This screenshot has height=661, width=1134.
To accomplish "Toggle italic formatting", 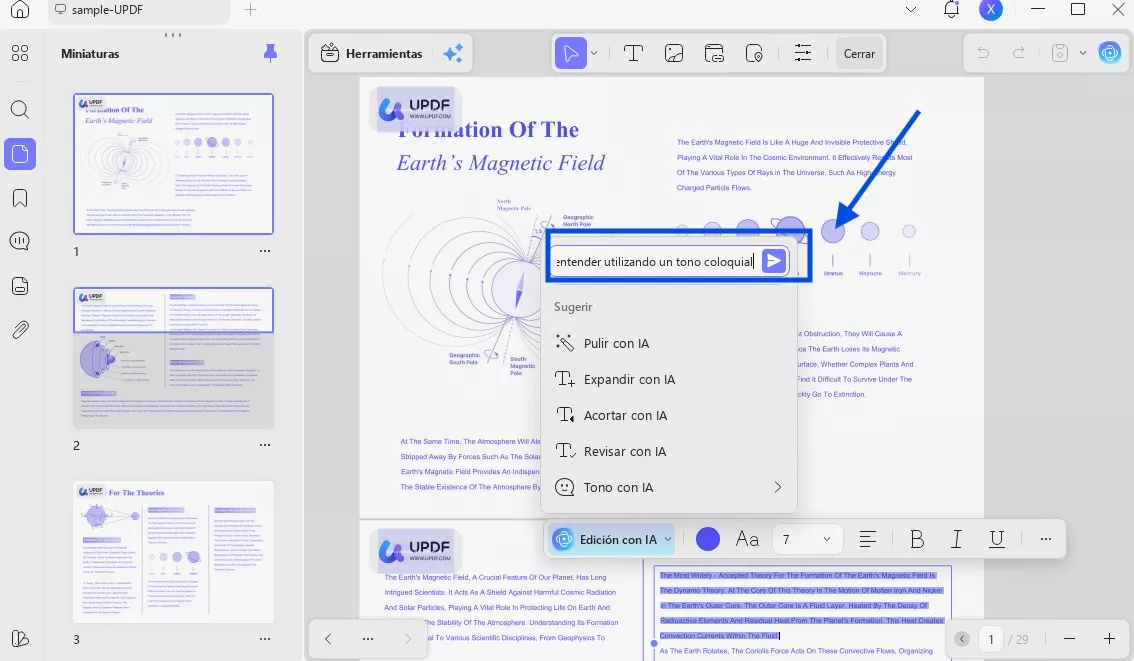I will click(x=956, y=539).
